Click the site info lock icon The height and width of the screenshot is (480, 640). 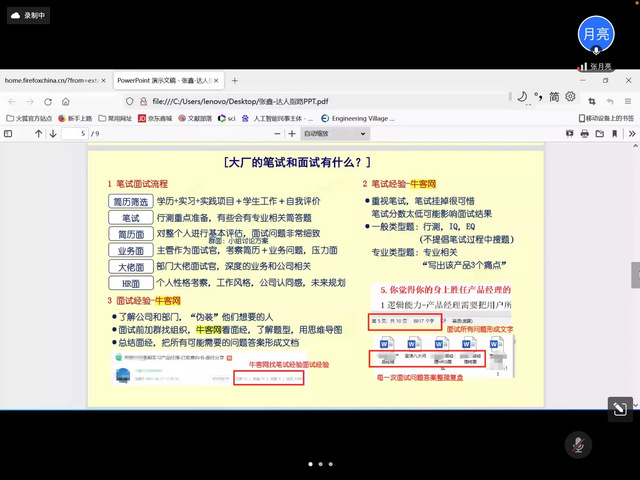(143, 101)
